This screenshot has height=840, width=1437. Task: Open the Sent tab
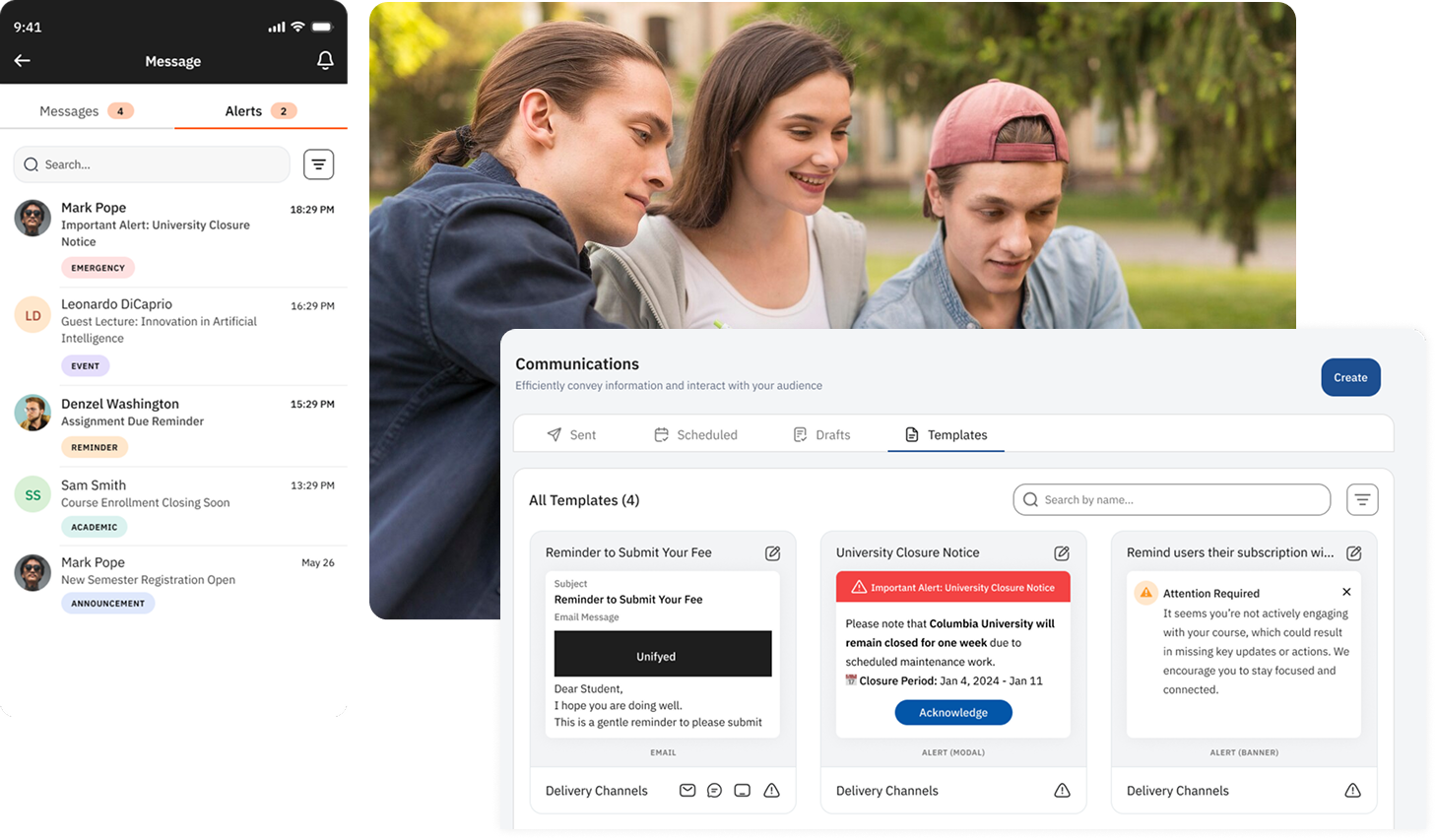click(571, 434)
